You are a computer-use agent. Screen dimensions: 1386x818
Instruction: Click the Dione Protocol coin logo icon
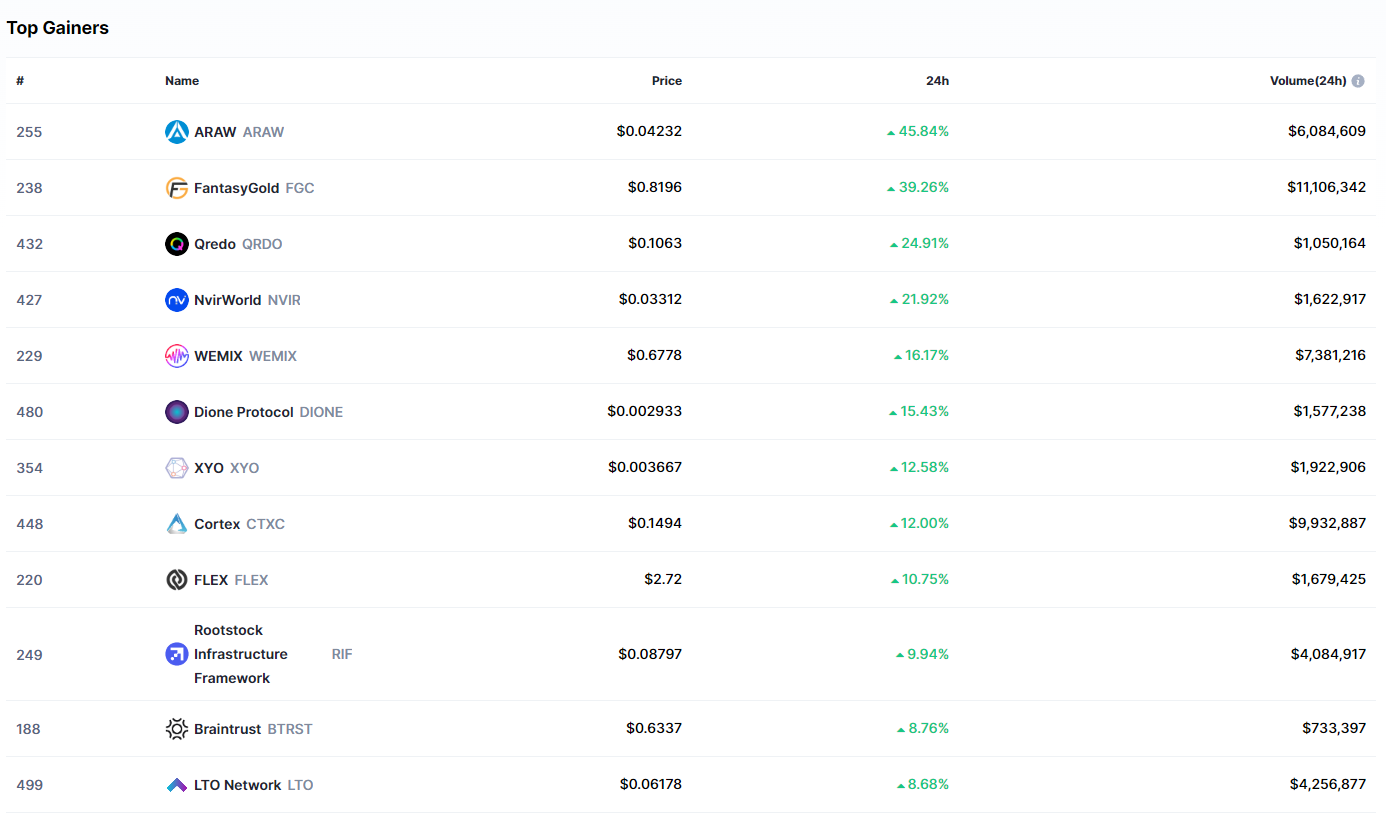coord(176,412)
